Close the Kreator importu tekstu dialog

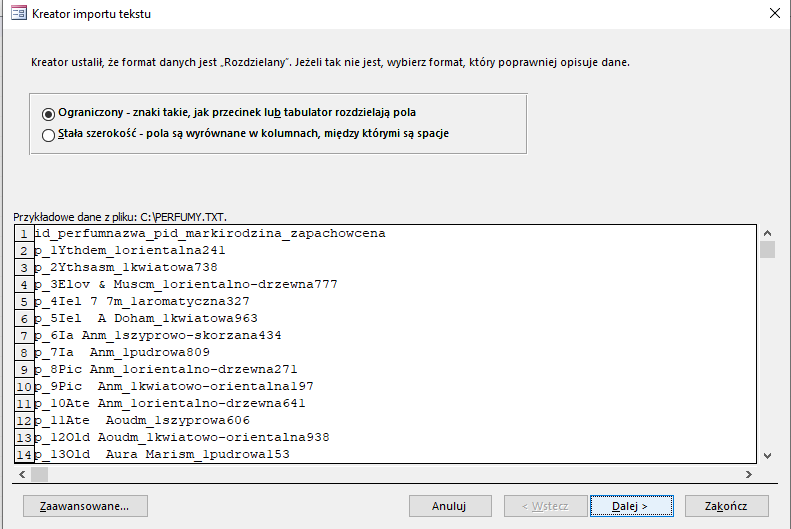(x=775, y=13)
